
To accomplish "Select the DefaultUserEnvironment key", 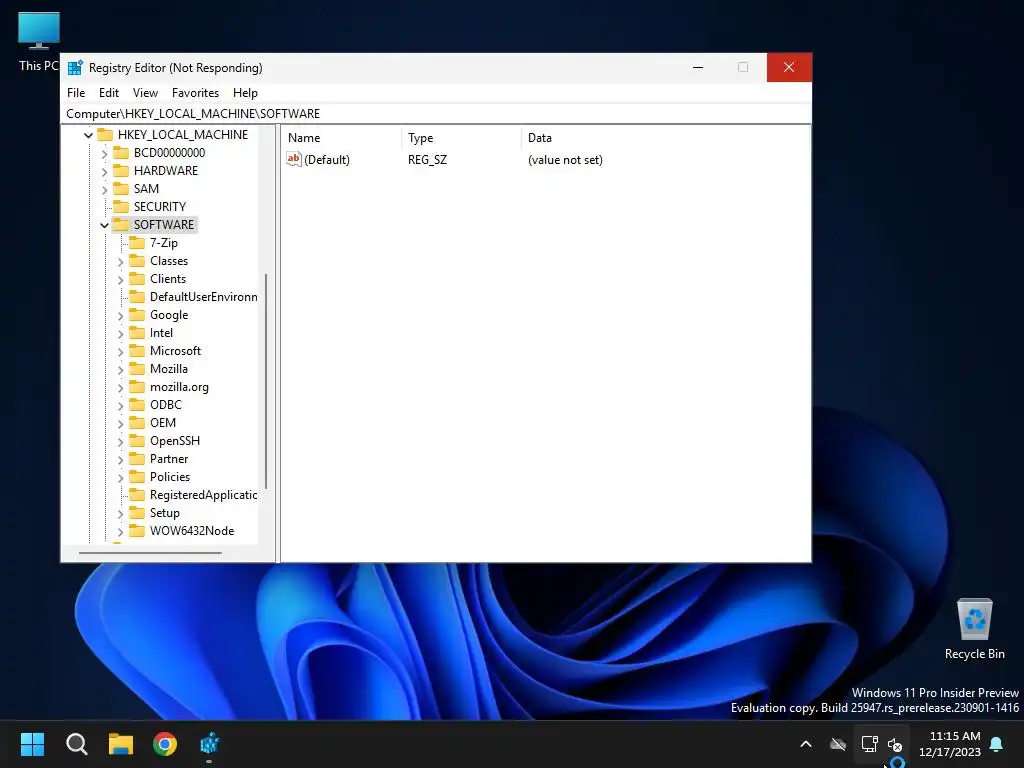I will tap(203, 297).
